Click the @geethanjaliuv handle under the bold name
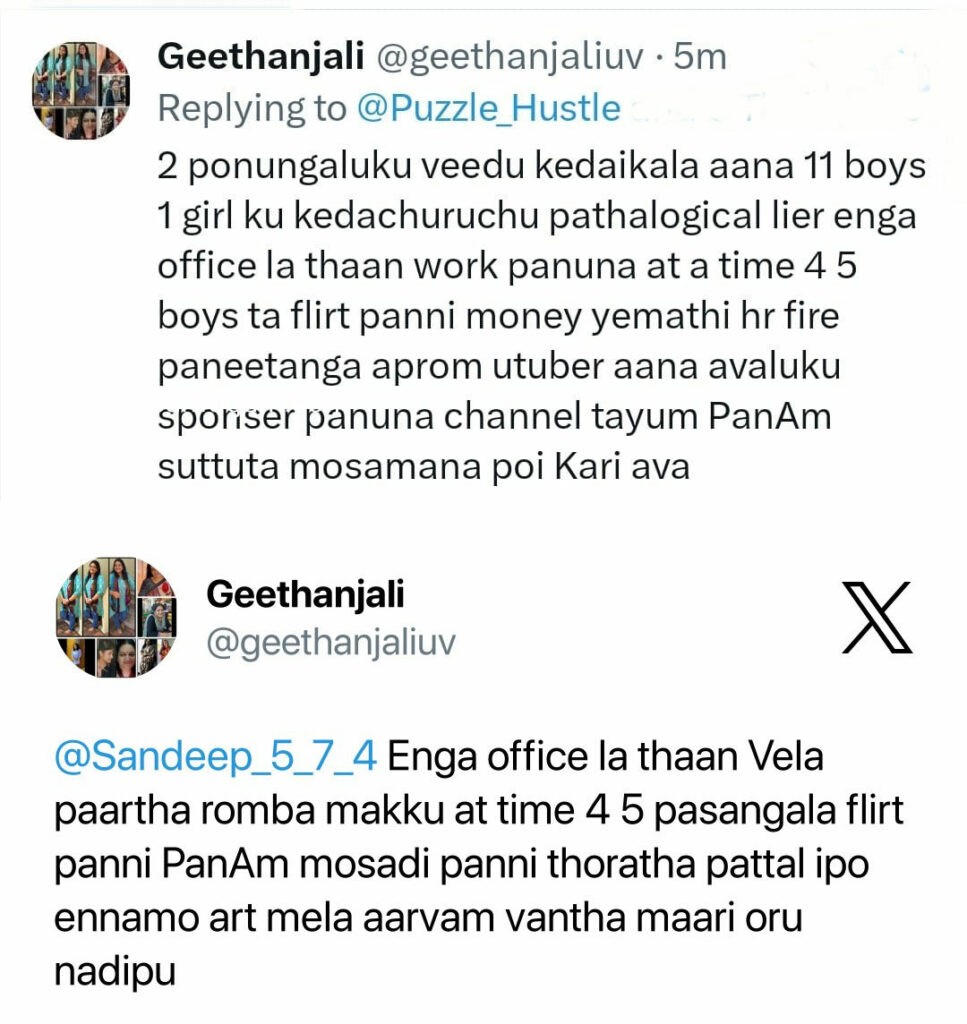Image resolution: width=967 pixels, height=1024 pixels. click(x=330, y=643)
